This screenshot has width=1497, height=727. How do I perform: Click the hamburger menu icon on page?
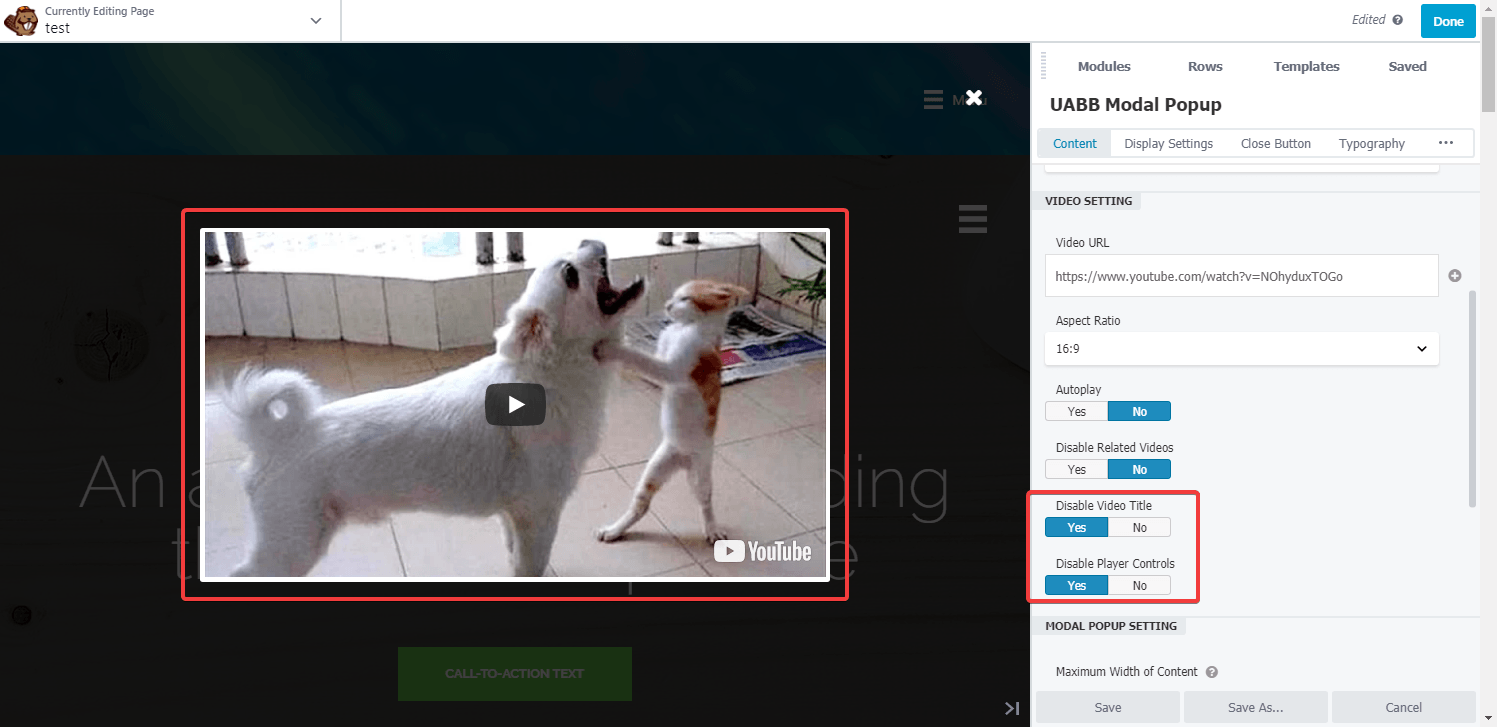click(x=972, y=218)
